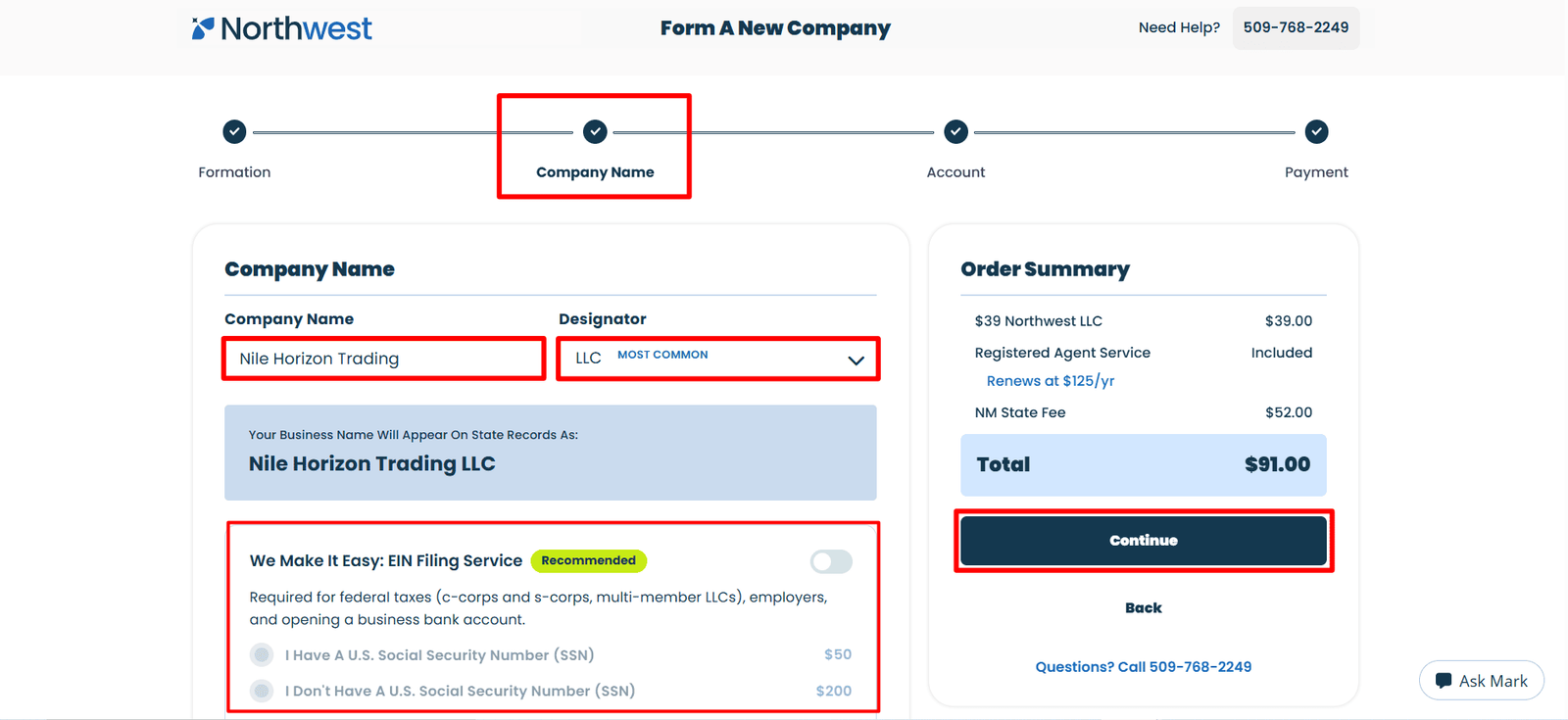Go to the Payment step label

coord(1316,172)
